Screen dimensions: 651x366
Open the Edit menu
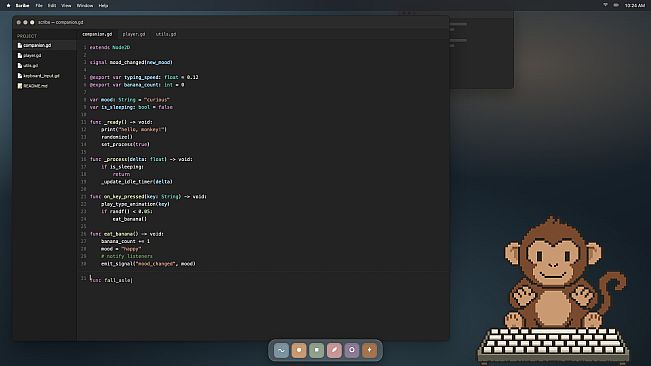(52, 5)
